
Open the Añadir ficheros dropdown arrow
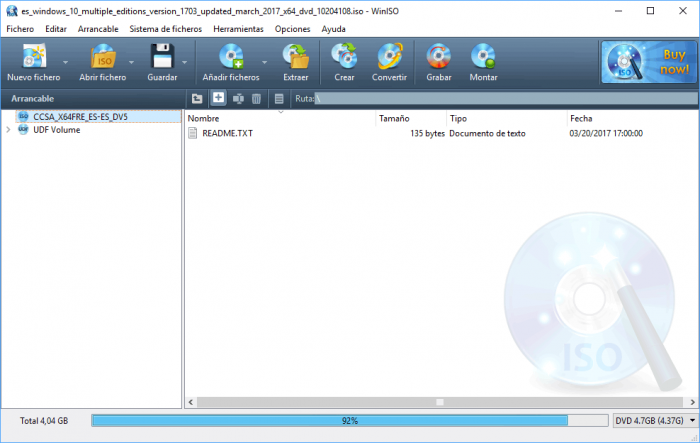pos(264,63)
